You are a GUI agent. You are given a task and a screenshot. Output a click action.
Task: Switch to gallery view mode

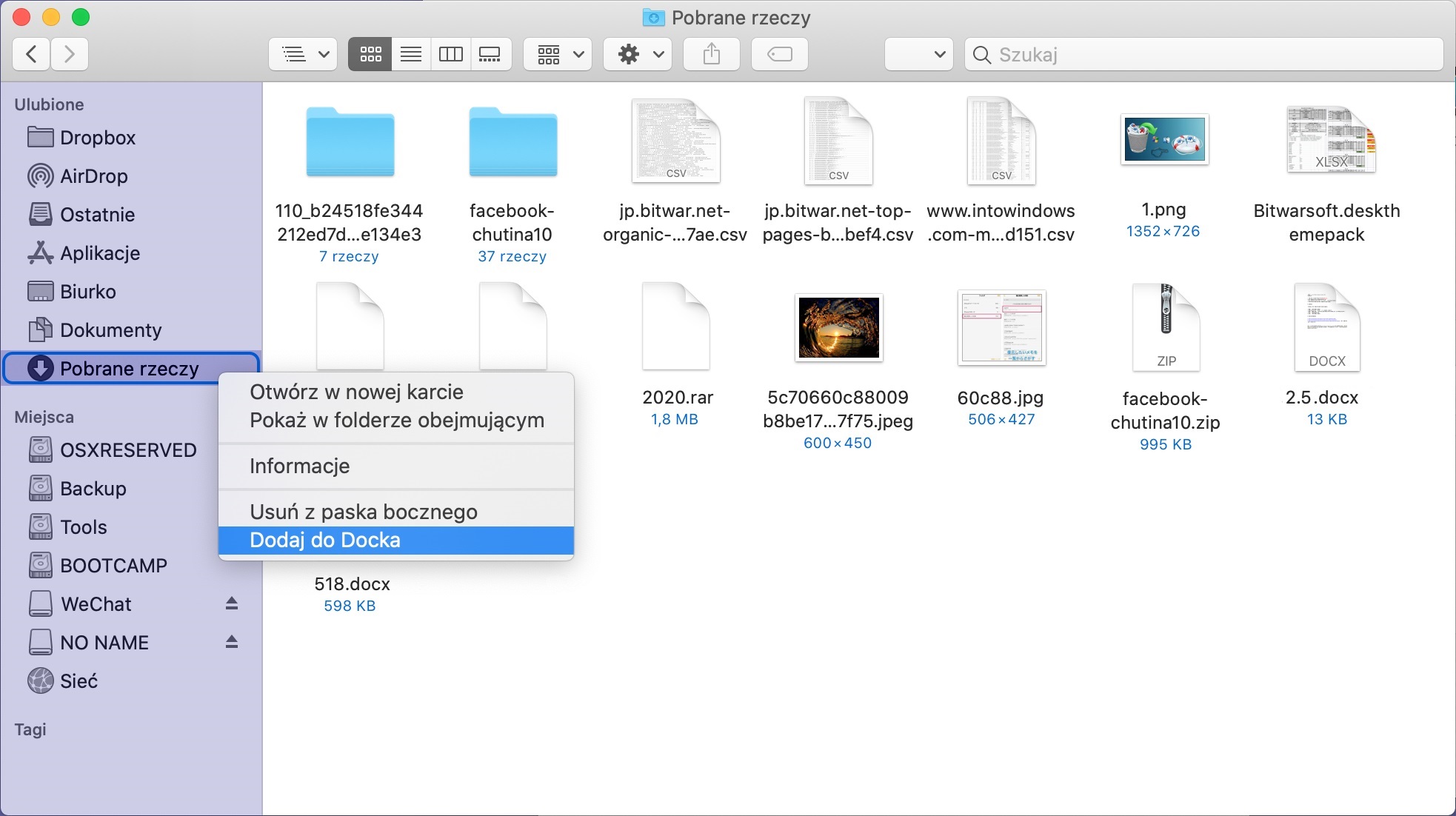(x=490, y=54)
